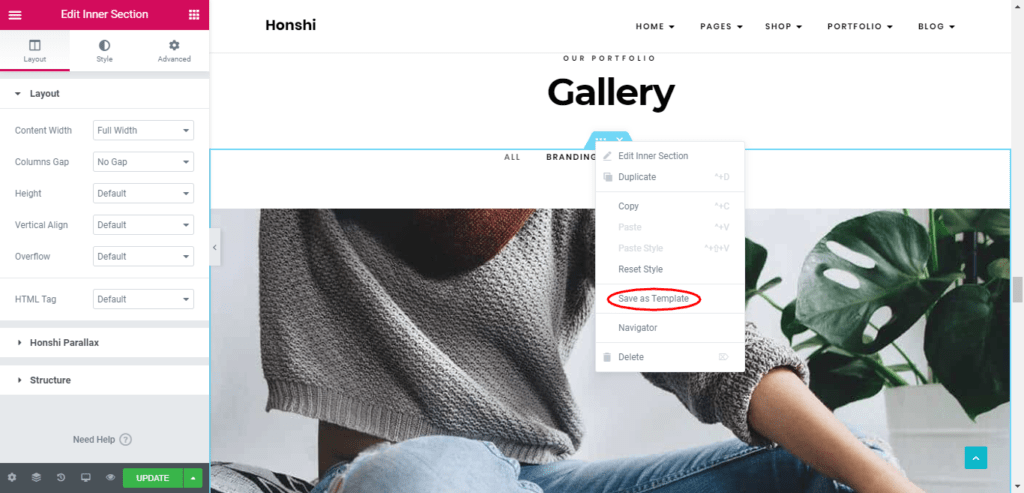Open page settings gear in bottom bar
The width and height of the screenshot is (1024, 493).
point(12,477)
